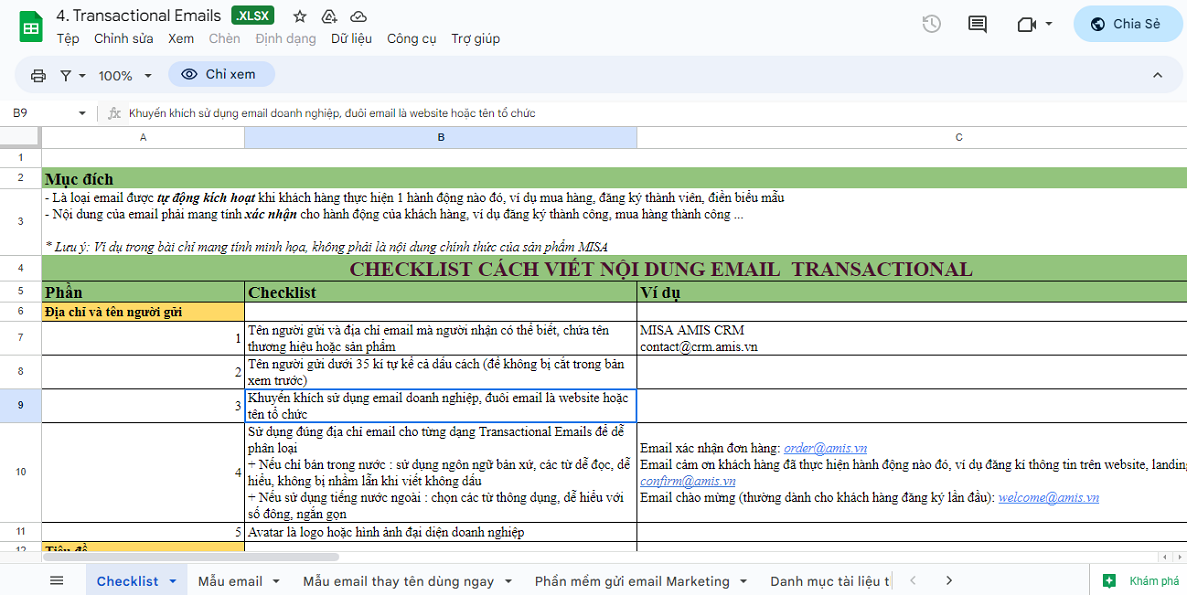
Task: Select column C header
Action: coord(912,137)
